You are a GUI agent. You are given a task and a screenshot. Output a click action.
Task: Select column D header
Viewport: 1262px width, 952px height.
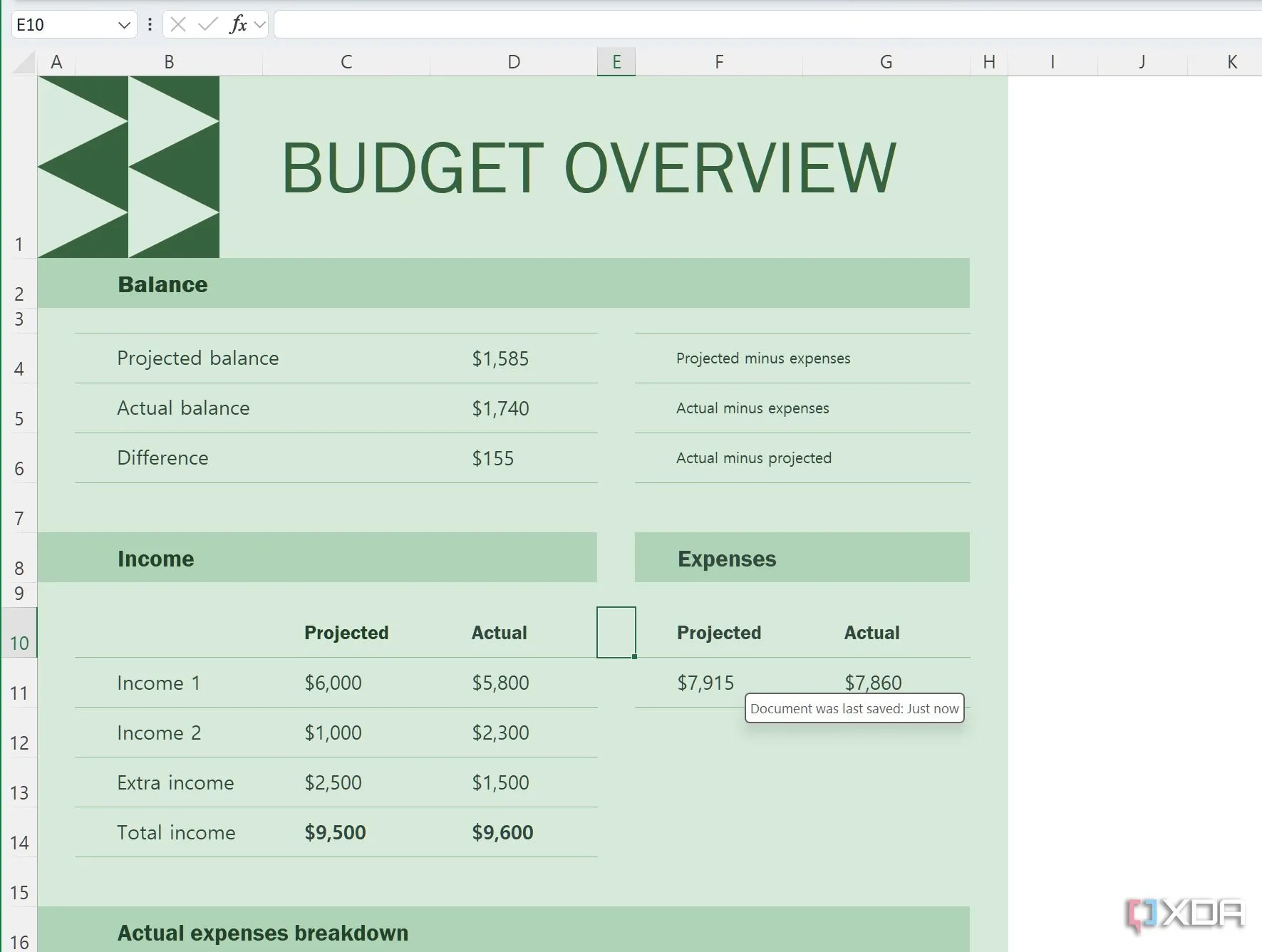pos(514,62)
